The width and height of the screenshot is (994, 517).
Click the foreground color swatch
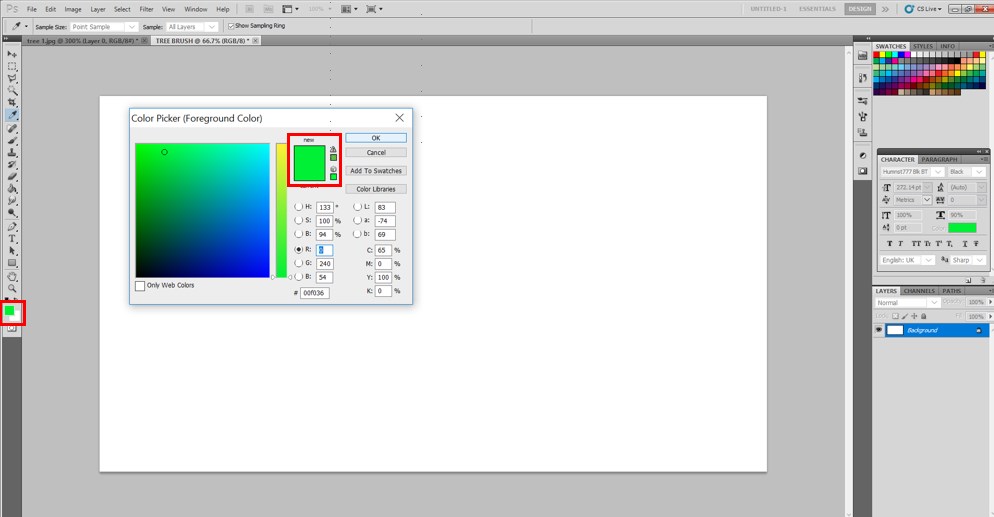(x=10, y=310)
